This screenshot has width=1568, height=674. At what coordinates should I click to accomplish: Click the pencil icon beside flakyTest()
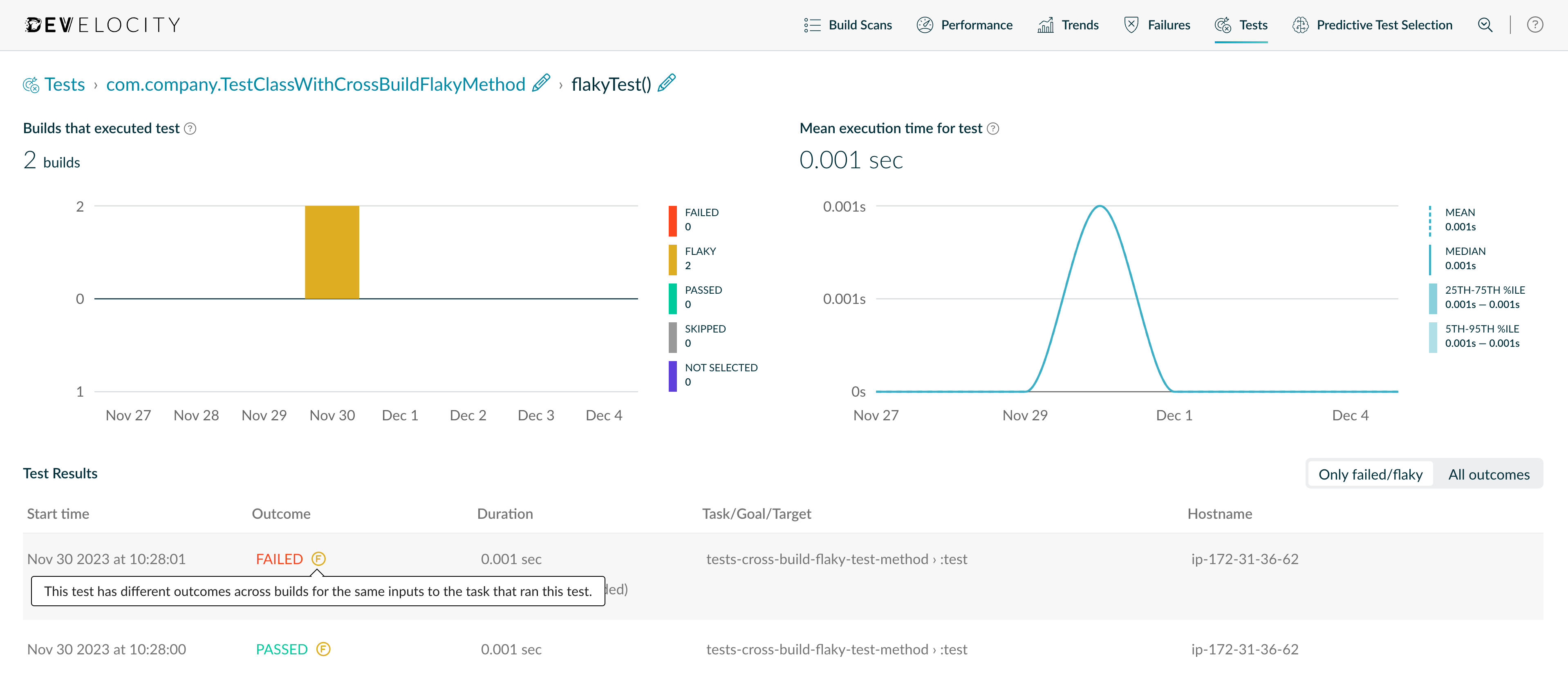coord(667,83)
